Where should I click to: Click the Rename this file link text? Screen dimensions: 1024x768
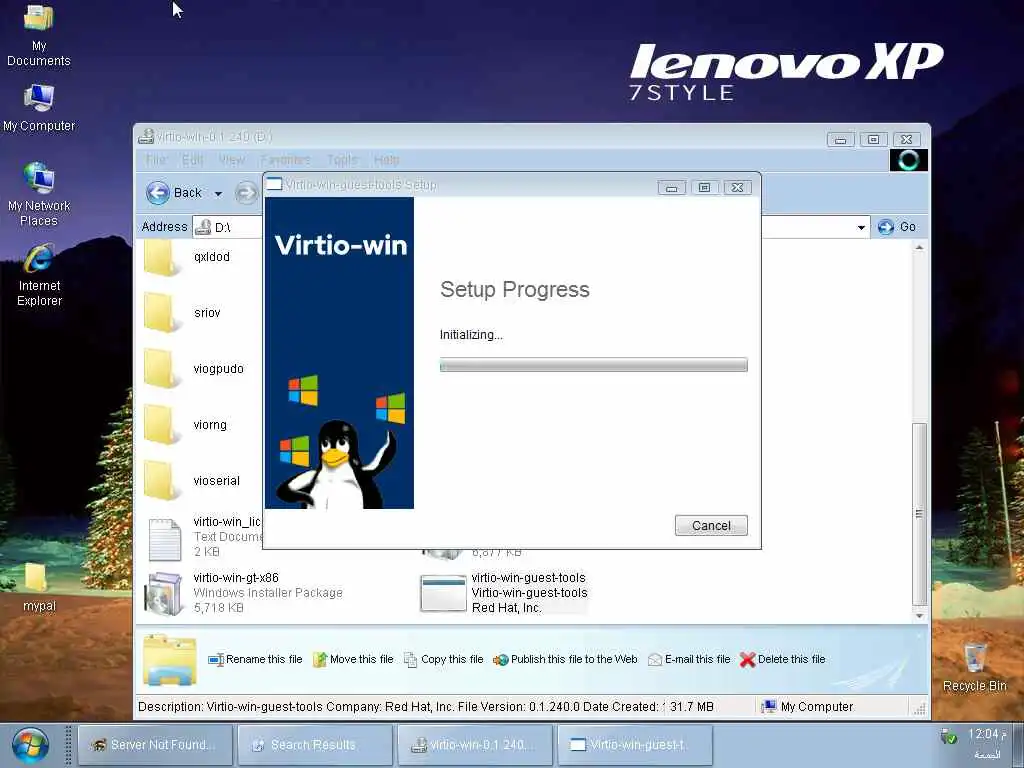(x=264, y=660)
